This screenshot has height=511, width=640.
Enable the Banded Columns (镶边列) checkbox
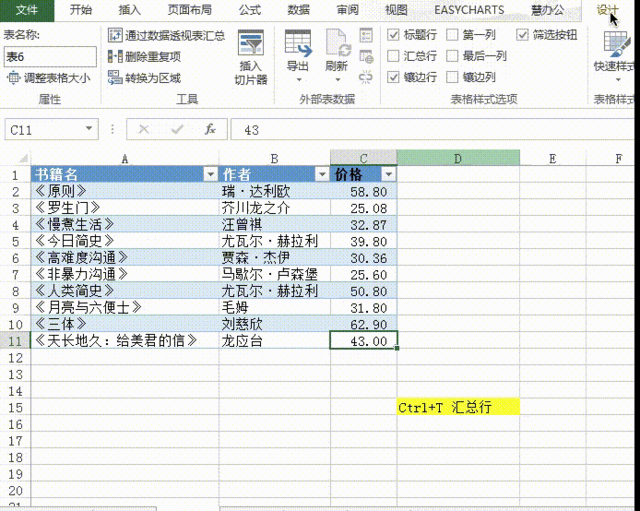pyautogui.click(x=452, y=77)
